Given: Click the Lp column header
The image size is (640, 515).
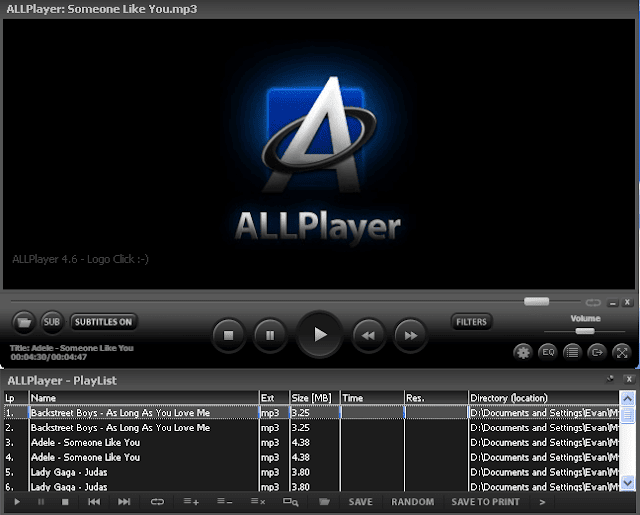Looking at the screenshot, I should pos(16,398).
